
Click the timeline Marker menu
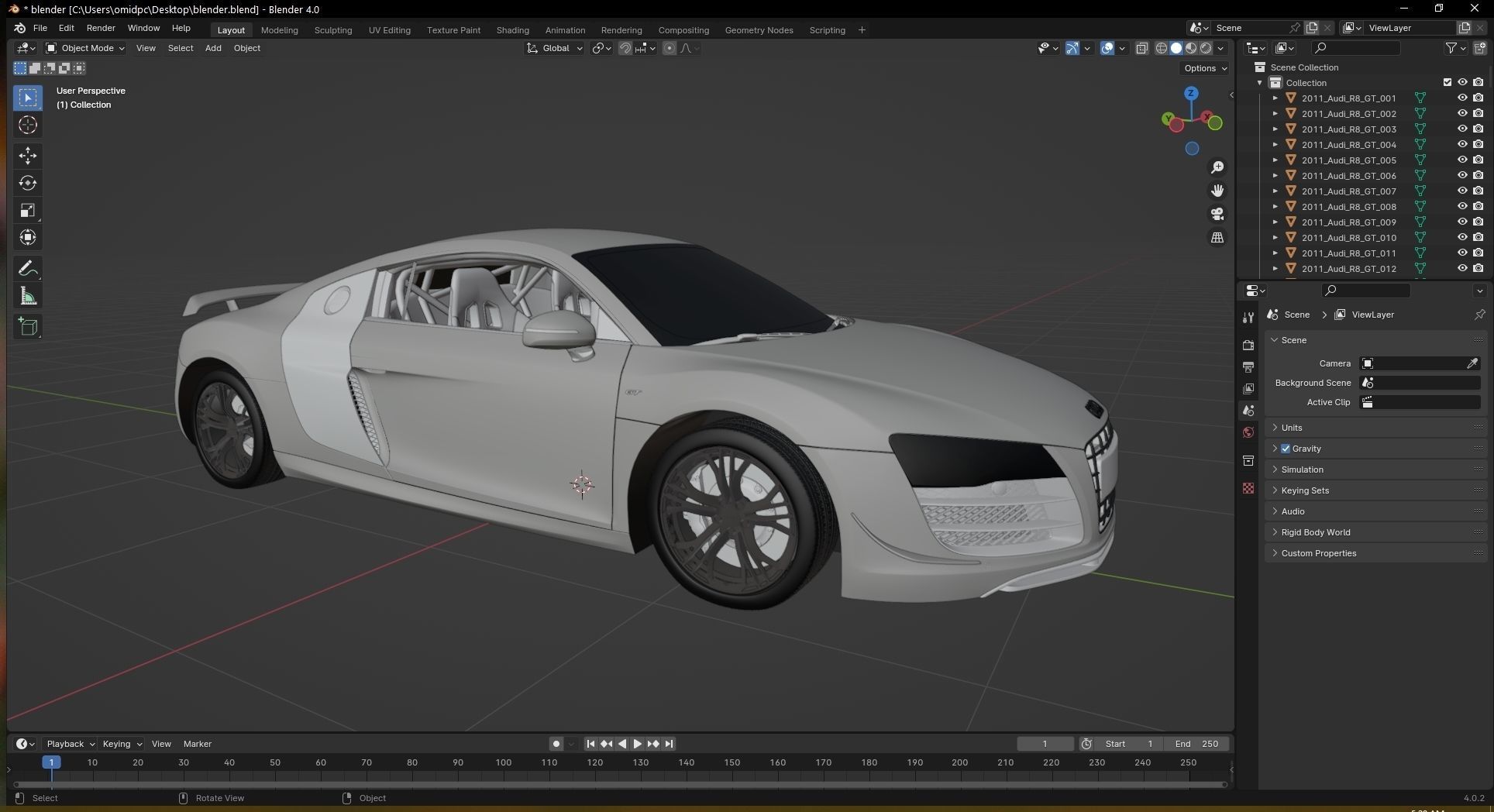(197, 744)
